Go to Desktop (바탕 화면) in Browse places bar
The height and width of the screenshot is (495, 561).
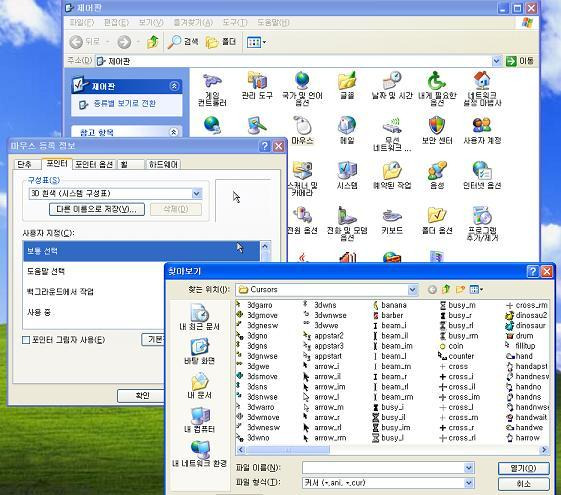tap(199, 352)
